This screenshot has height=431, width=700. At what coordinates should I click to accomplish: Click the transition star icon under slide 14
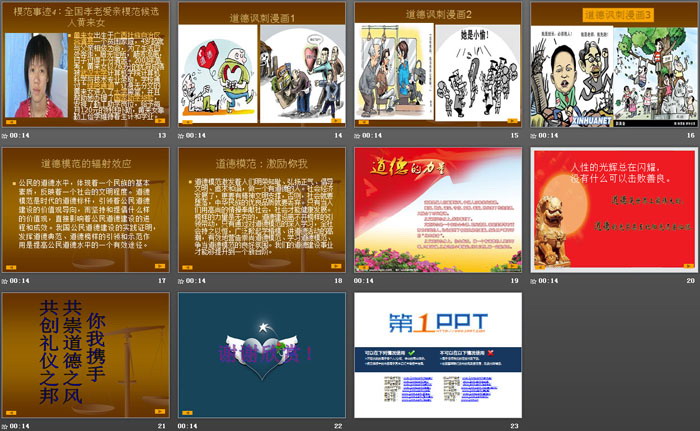point(181,135)
